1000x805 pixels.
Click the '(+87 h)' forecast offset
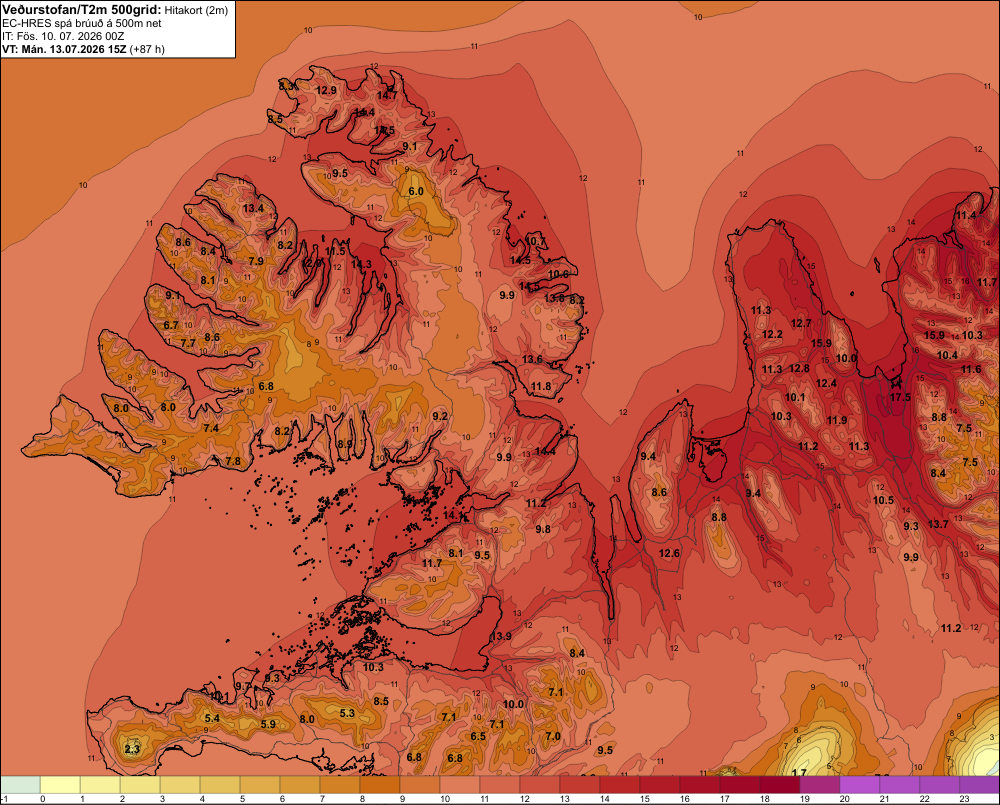[x=147, y=49]
